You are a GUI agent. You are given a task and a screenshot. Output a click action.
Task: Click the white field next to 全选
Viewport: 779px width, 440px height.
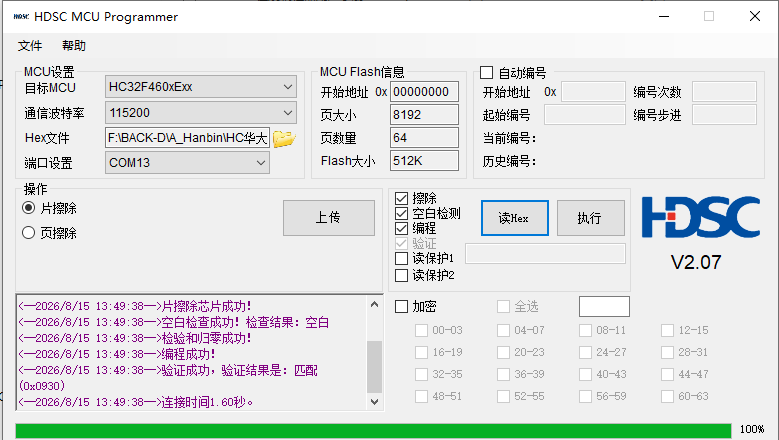click(x=604, y=306)
